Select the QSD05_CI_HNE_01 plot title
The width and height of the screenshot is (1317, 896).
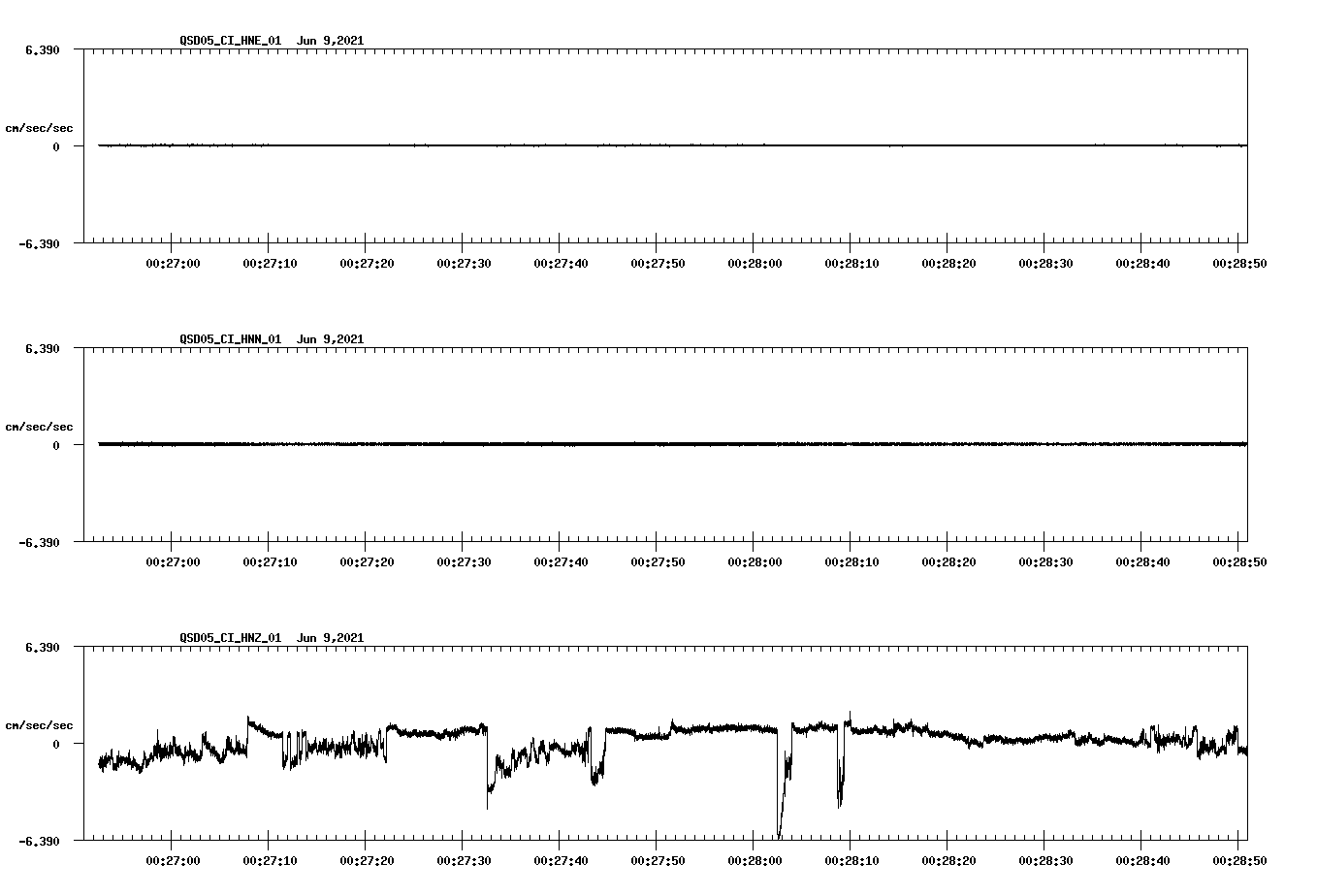tap(272, 40)
